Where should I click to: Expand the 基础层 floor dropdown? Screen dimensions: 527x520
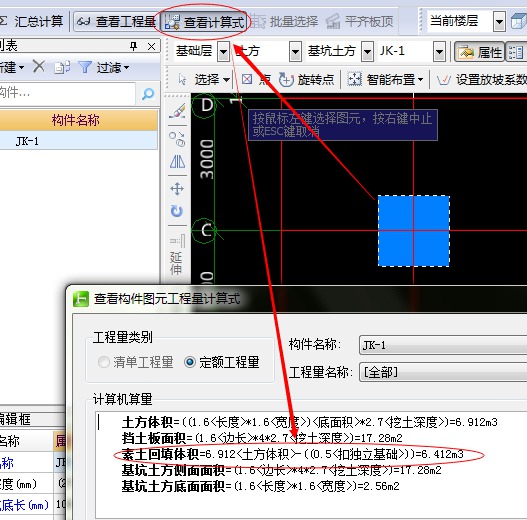click(x=223, y=51)
